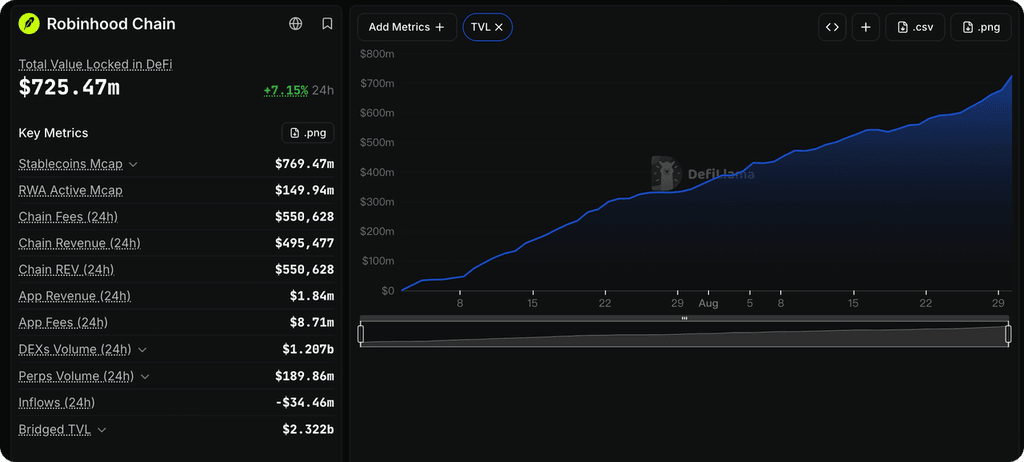
Task: Click the plus icon beside the embed button
Action: pyautogui.click(x=866, y=27)
